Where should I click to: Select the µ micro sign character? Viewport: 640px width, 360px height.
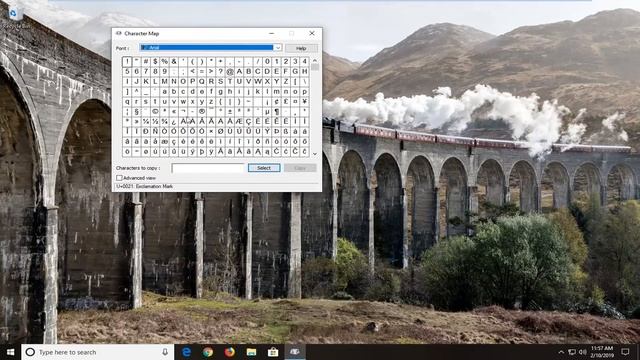tap(267, 111)
